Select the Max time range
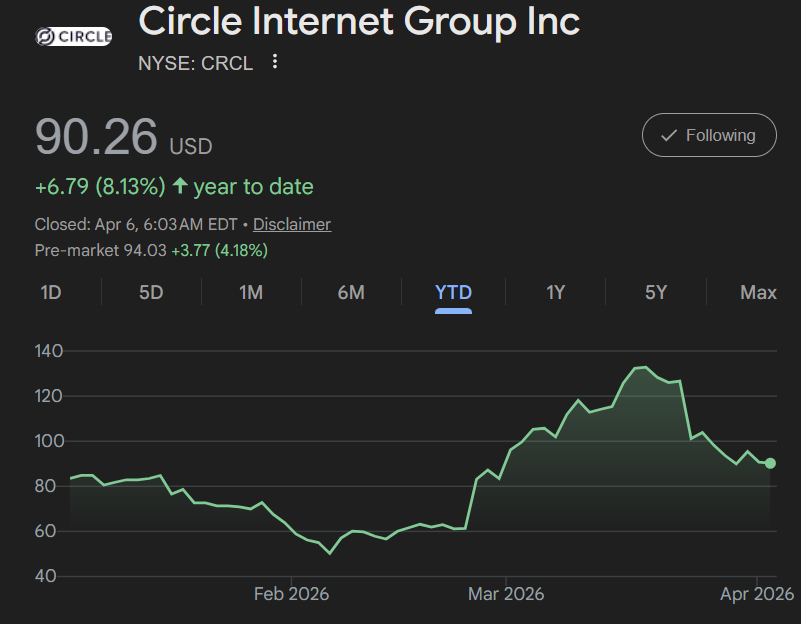This screenshot has width=801, height=624. (x=758, y=292)
